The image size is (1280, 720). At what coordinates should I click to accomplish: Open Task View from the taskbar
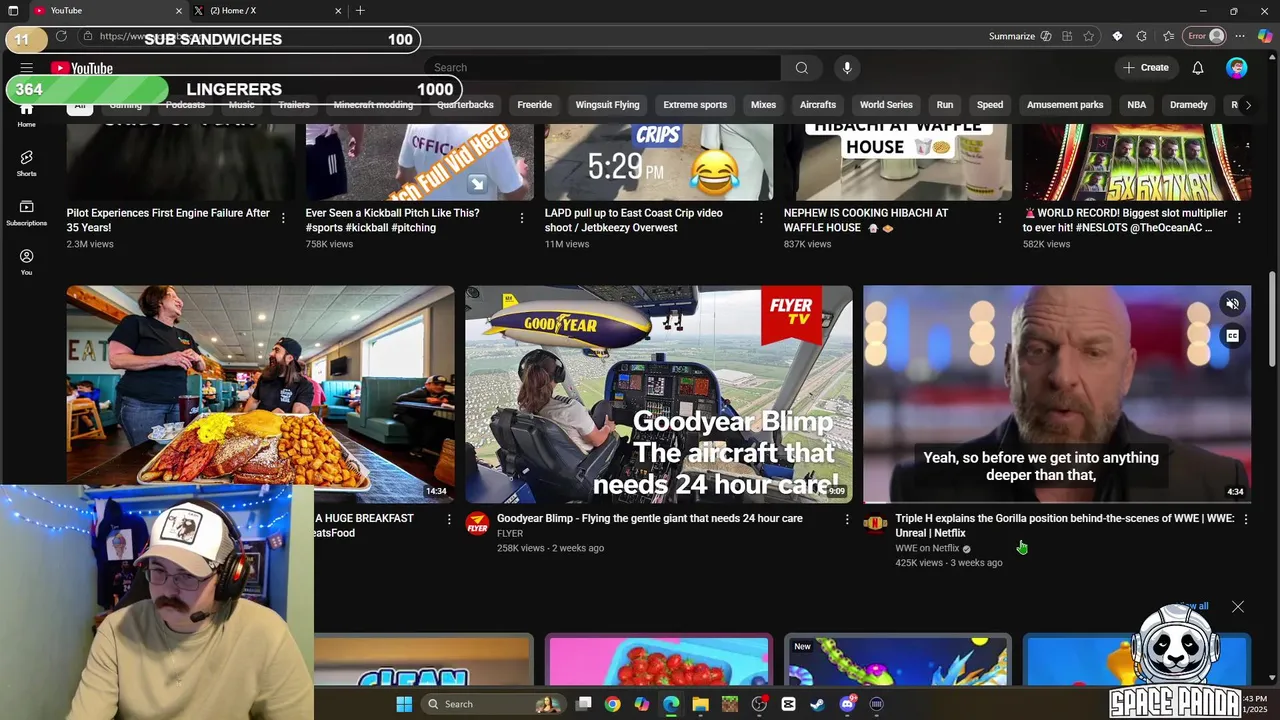point(584,704)
